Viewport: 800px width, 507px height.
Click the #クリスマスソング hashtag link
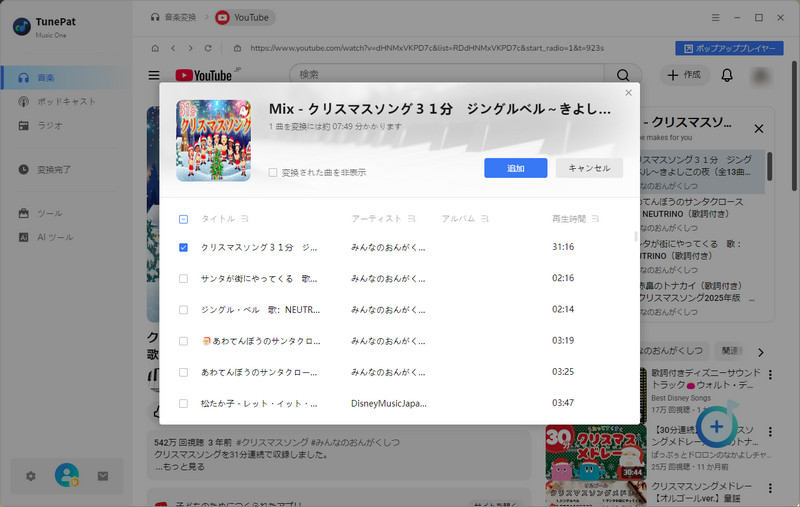tap(272, 442)
